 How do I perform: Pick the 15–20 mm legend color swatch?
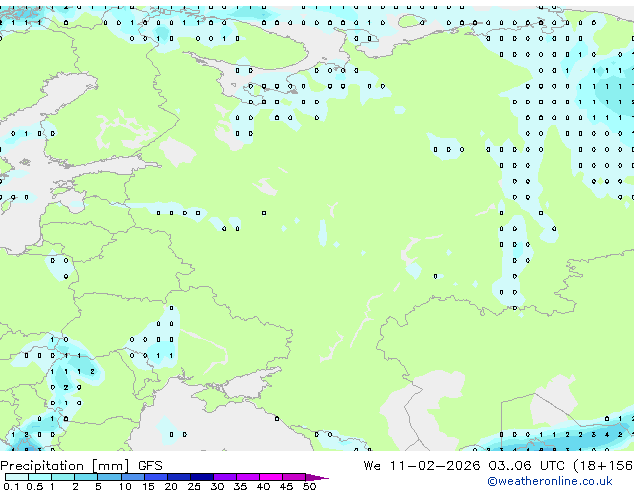[x=156, y=477]
